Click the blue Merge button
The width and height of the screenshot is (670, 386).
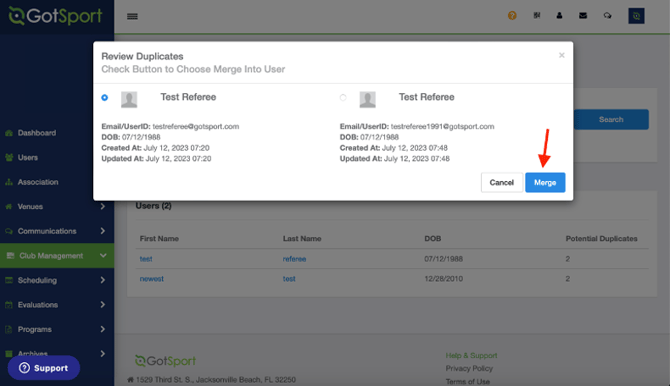click(x=545, y=183)
